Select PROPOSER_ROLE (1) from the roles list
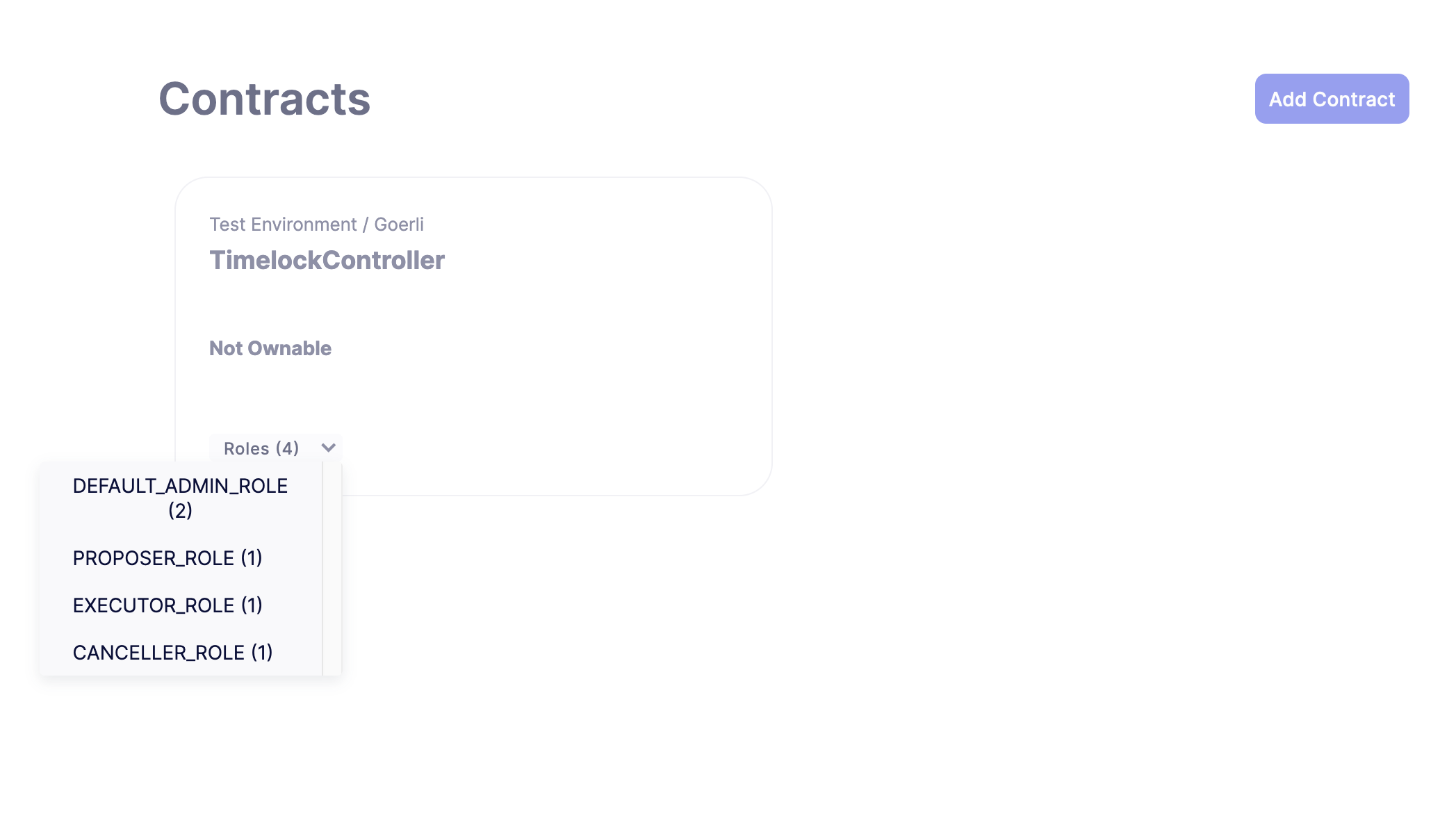The image size is (1456, 816). (x=167, y=557)
